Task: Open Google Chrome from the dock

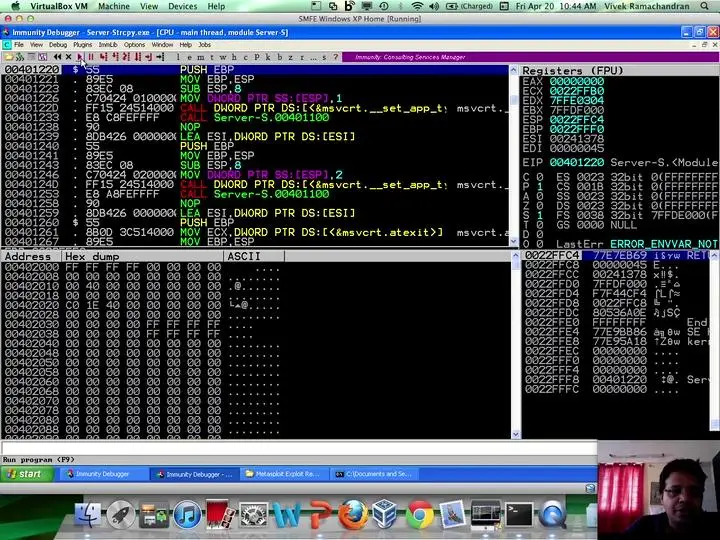Action: pyautogui.click(x=419, y=514)
